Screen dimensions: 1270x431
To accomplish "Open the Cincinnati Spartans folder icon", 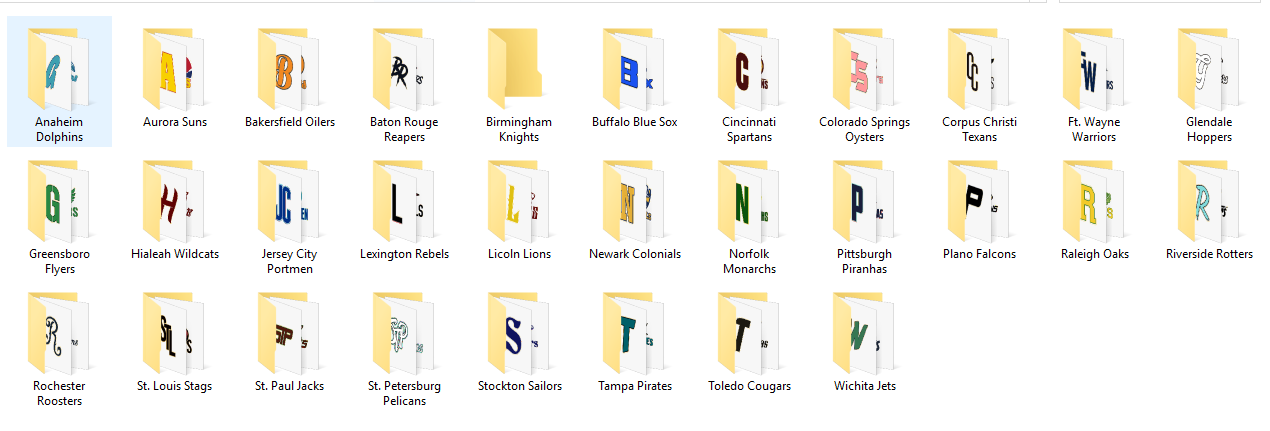I will (x=749, y=69).
